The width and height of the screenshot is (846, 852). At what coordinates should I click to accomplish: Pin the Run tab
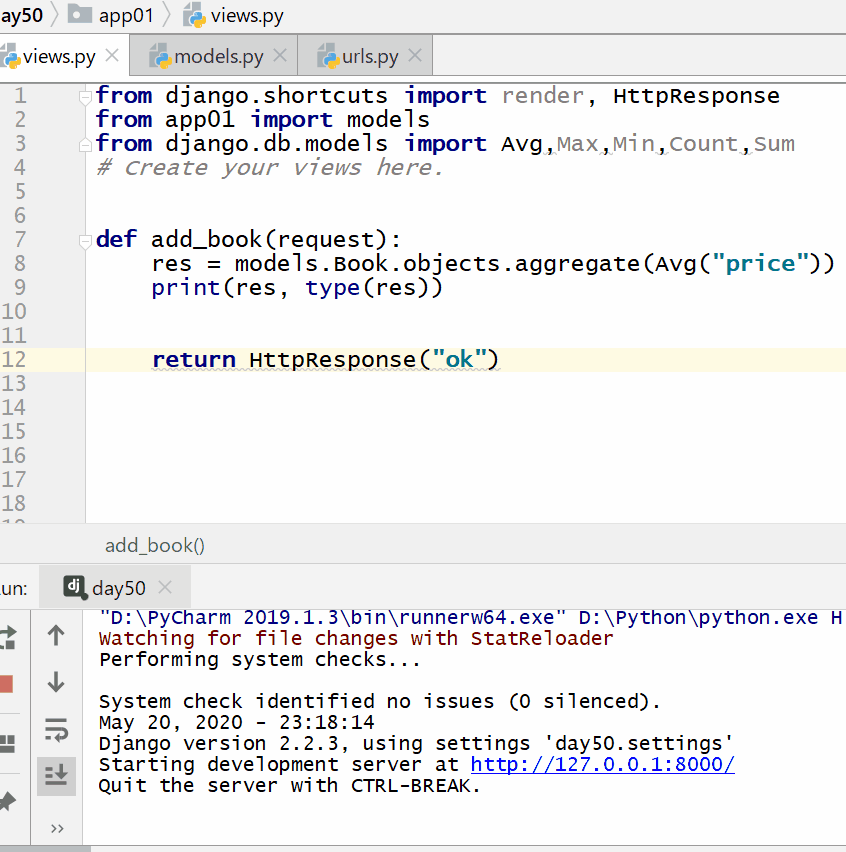coord(8,800)
